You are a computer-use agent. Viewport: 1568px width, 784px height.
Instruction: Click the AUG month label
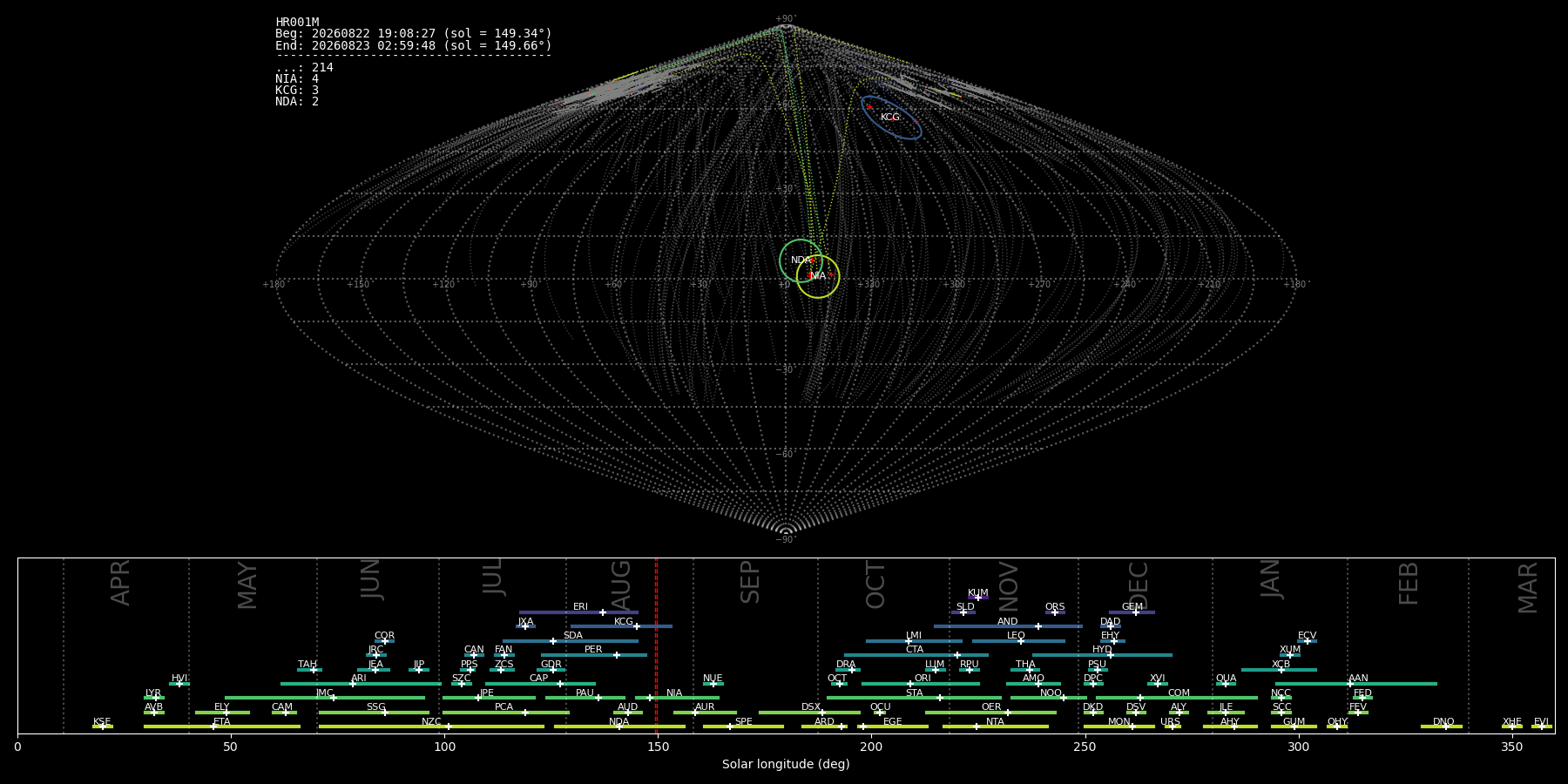pyautogui.click(x=621, y=585)
